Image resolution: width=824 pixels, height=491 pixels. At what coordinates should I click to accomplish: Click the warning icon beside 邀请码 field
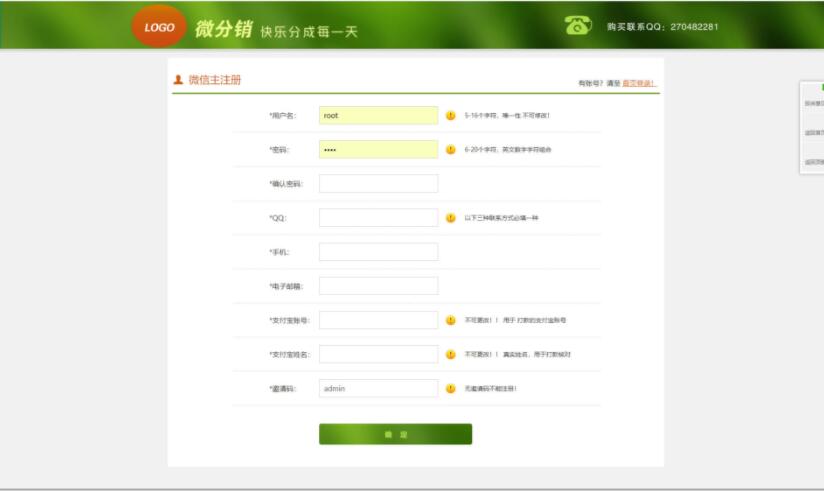pyautogui.click(x=451, y=388)
